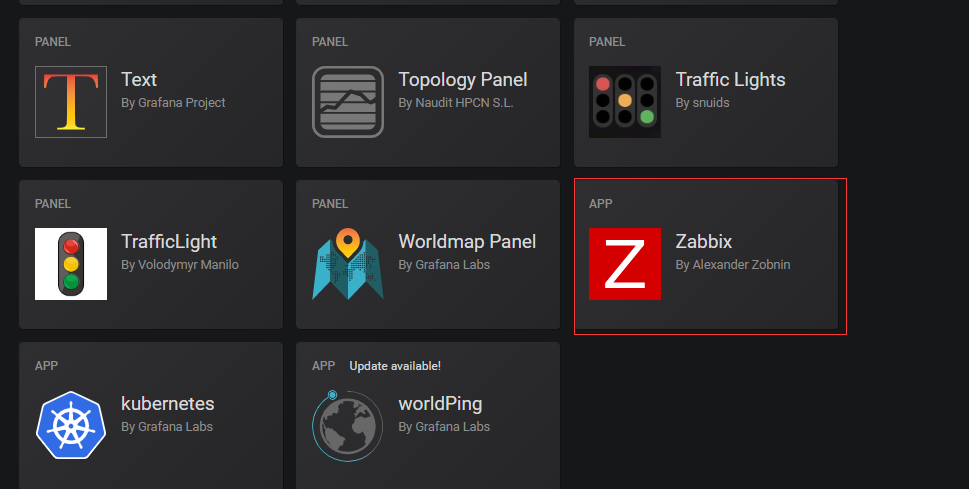The width and height of the screenshot is (969, 489).
Task: Select the Zabbix app title
Action: pyautogui.click(x=704, y=242)
